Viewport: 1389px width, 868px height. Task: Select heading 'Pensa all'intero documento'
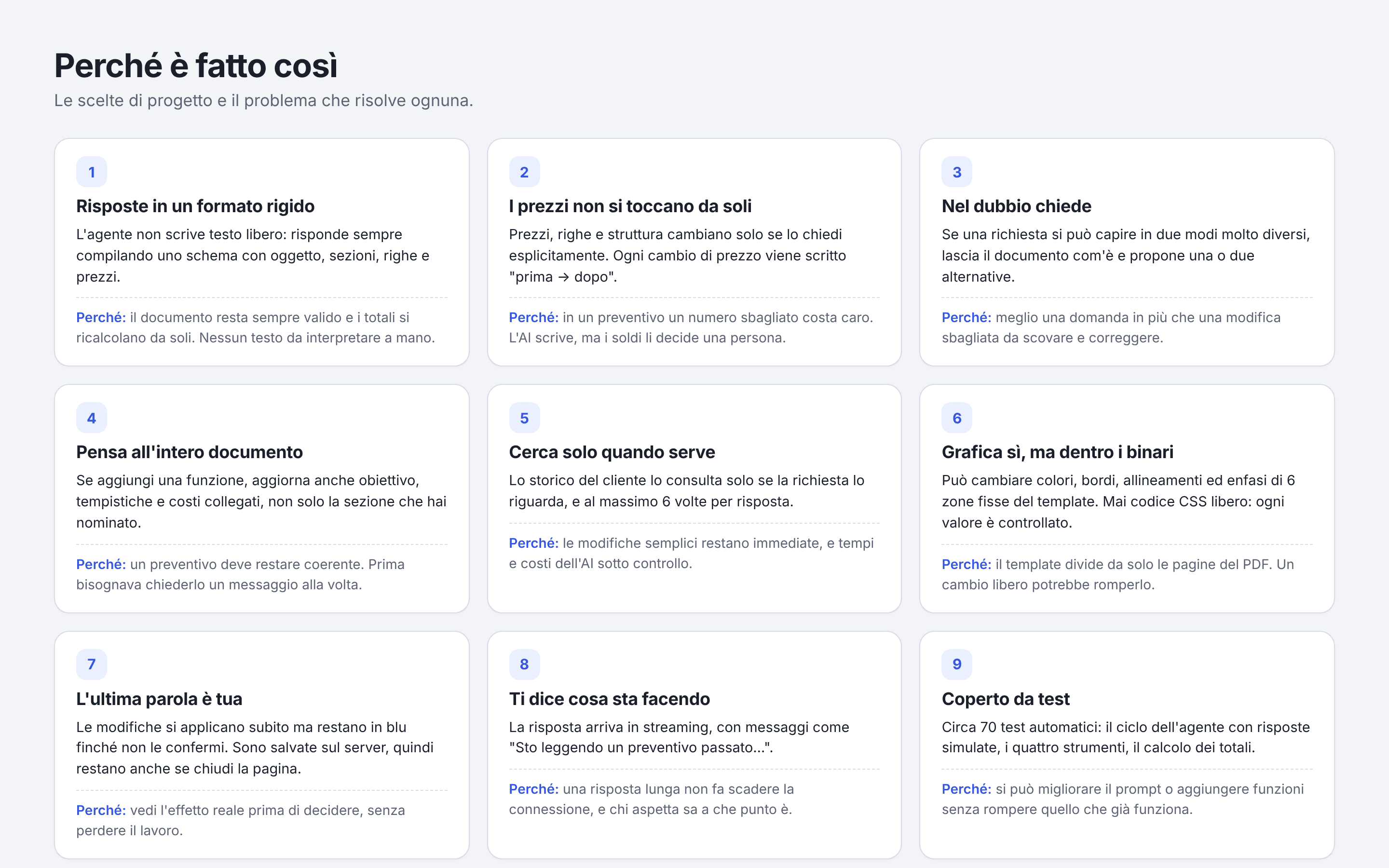[190, 452]
